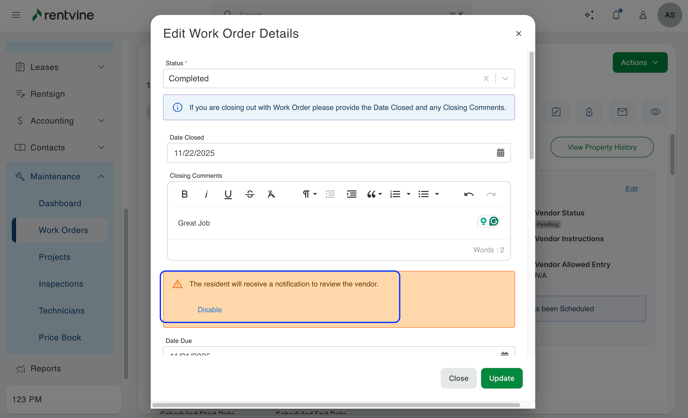
Task: Disable the resident vendor review notification
Action: pyautogui.click(x=209, y=310)
